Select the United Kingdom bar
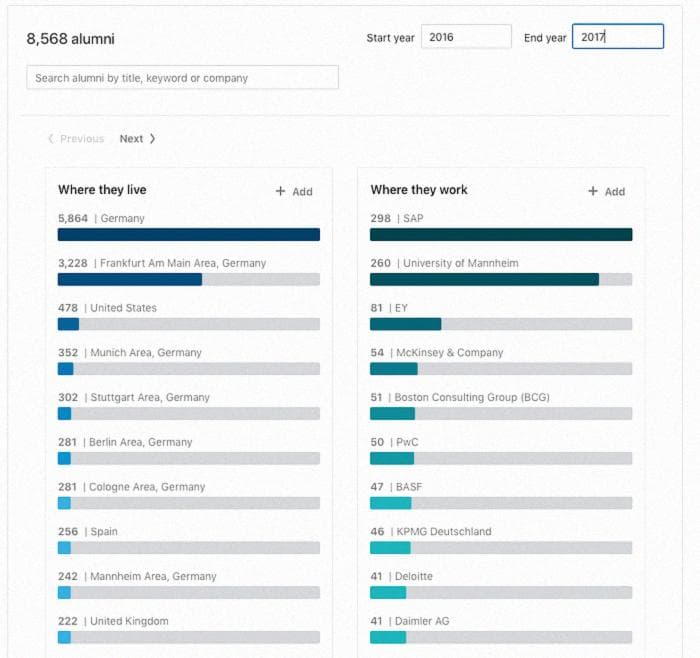This screenshot has height=658, width=700. point(189,637)
